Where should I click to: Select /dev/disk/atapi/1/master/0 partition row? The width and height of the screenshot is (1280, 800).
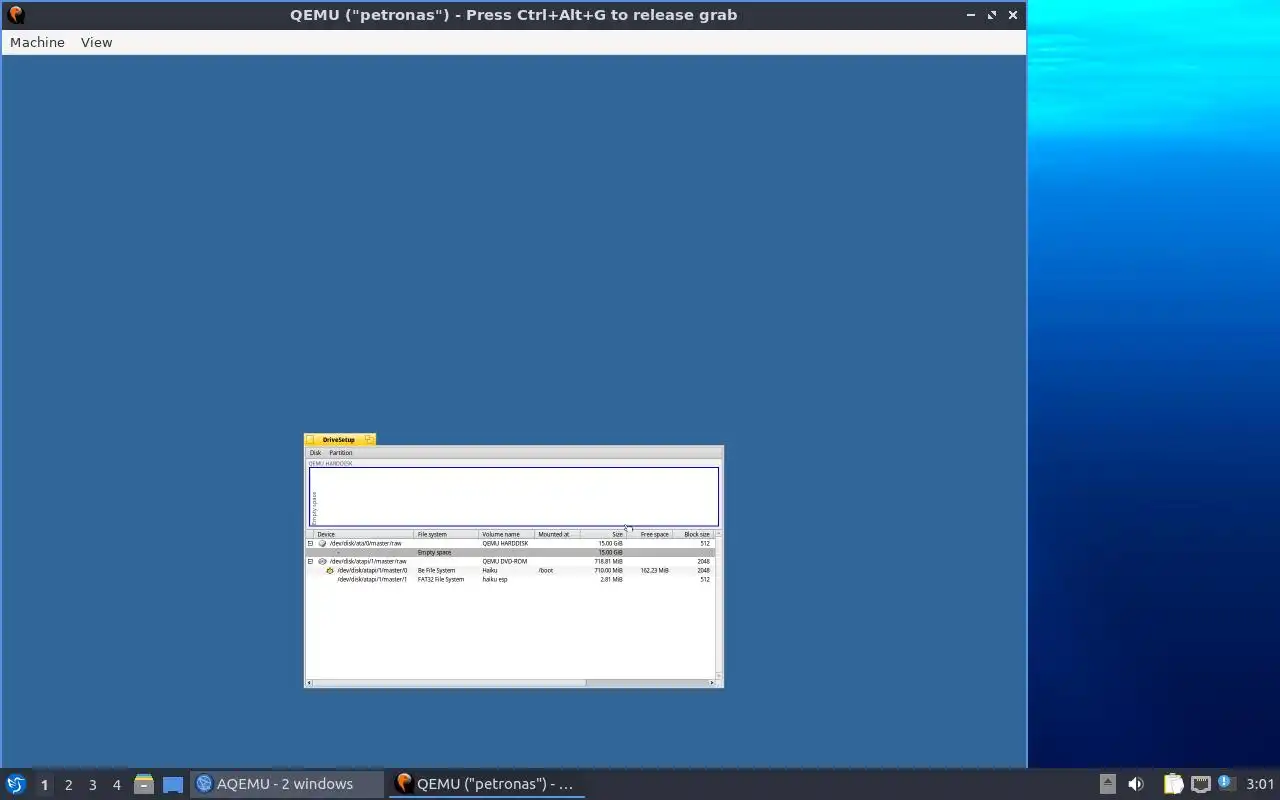(x=511, y=570)
